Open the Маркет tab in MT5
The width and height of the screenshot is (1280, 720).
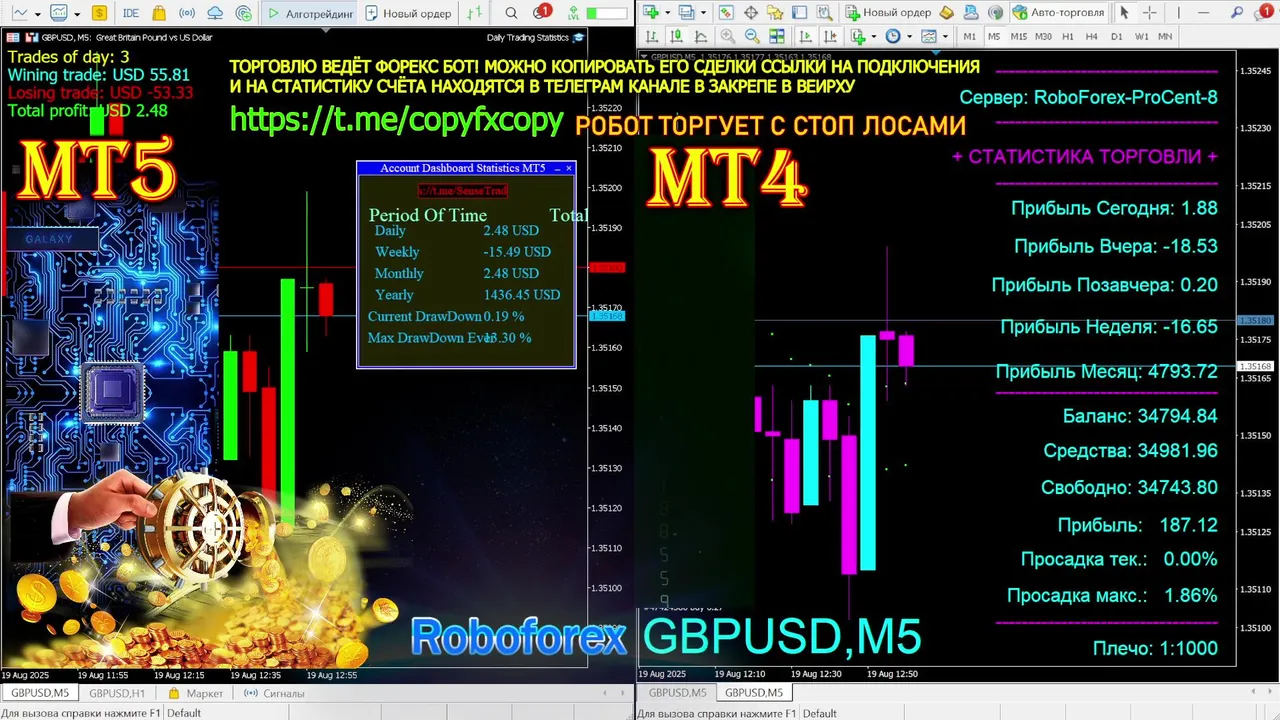pos(196,693)
